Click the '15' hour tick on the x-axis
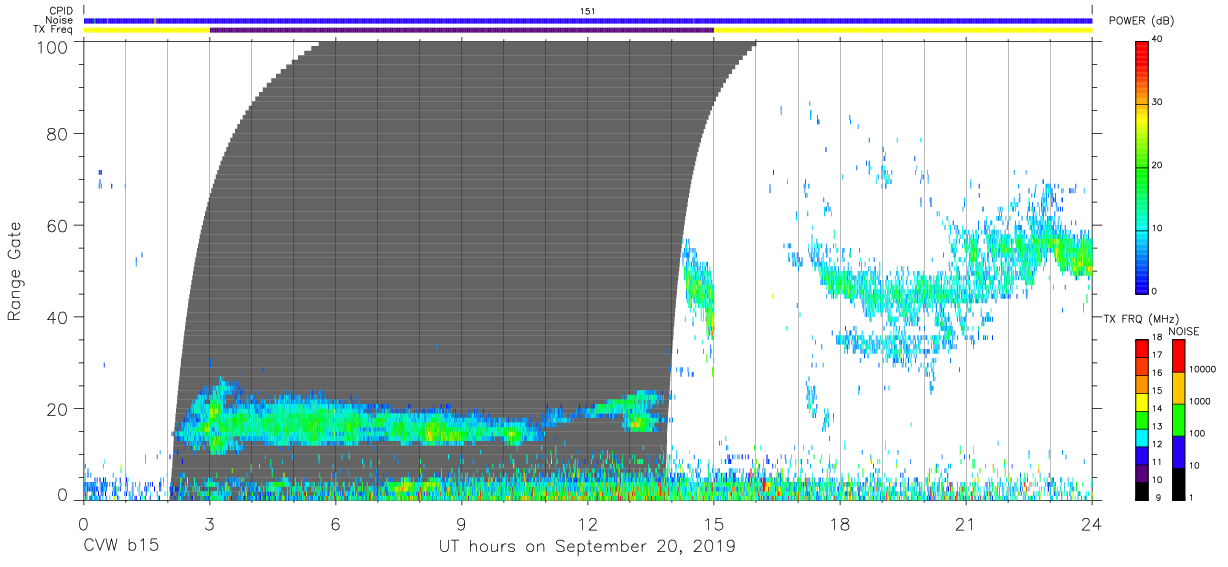1228x567 pixels. point(714,524)
